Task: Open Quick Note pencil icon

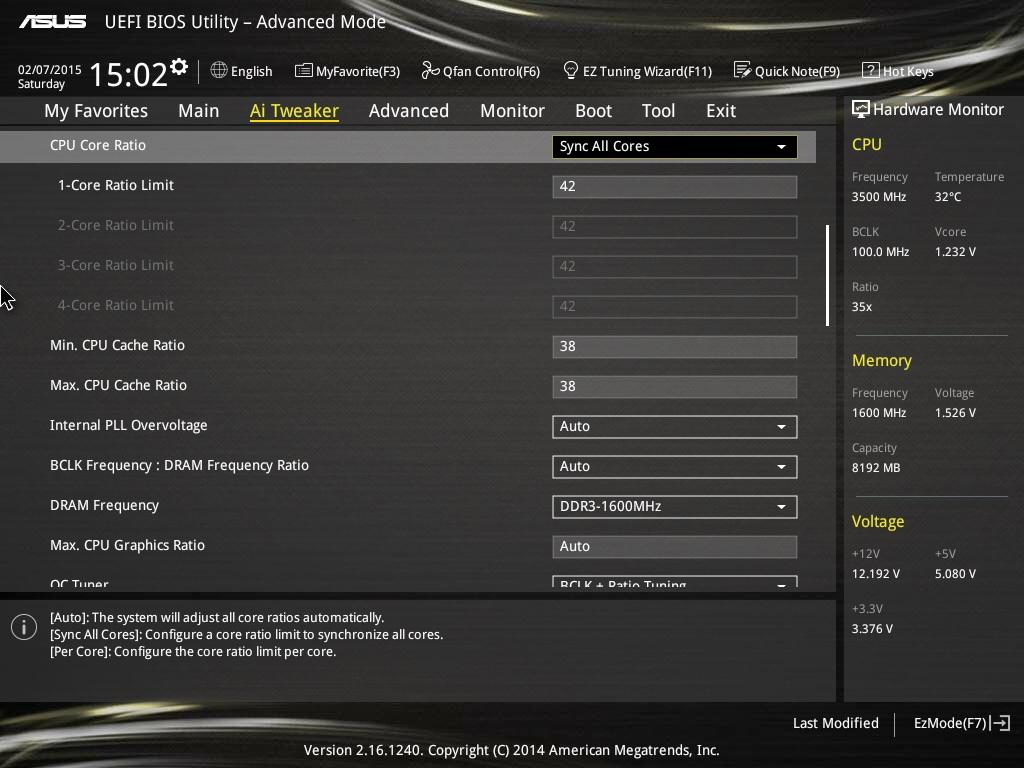Action: pos(742,70)
